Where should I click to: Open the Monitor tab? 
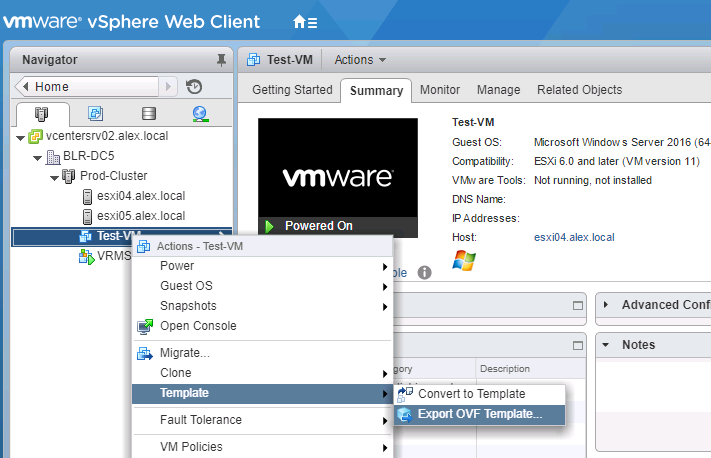coord(439,90)
